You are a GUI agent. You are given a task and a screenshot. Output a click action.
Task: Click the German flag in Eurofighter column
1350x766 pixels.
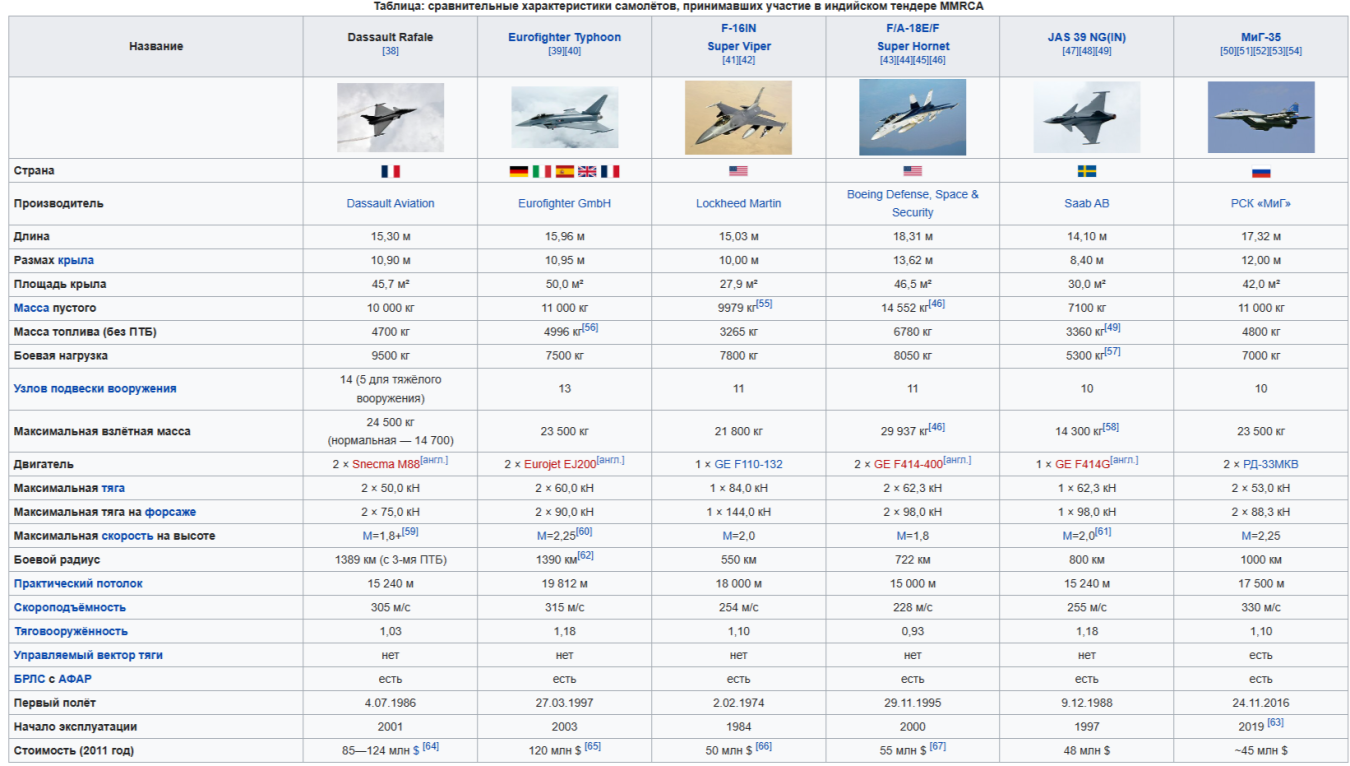[x=519, y=171]
